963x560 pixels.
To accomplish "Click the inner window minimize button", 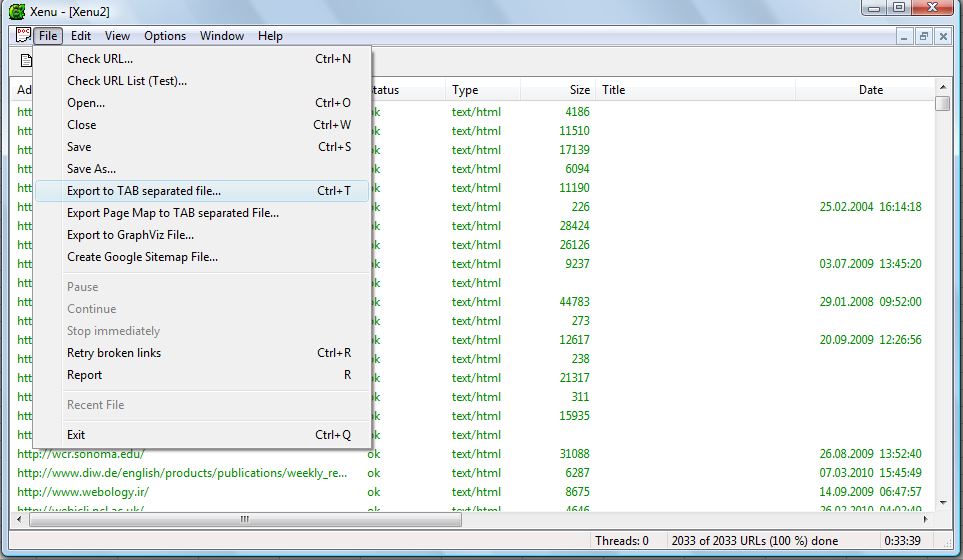I will coord(904,37).
